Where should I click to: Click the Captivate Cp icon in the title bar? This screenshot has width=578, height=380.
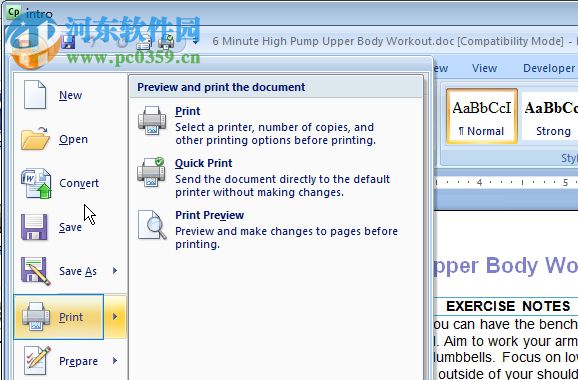[14, 12]
